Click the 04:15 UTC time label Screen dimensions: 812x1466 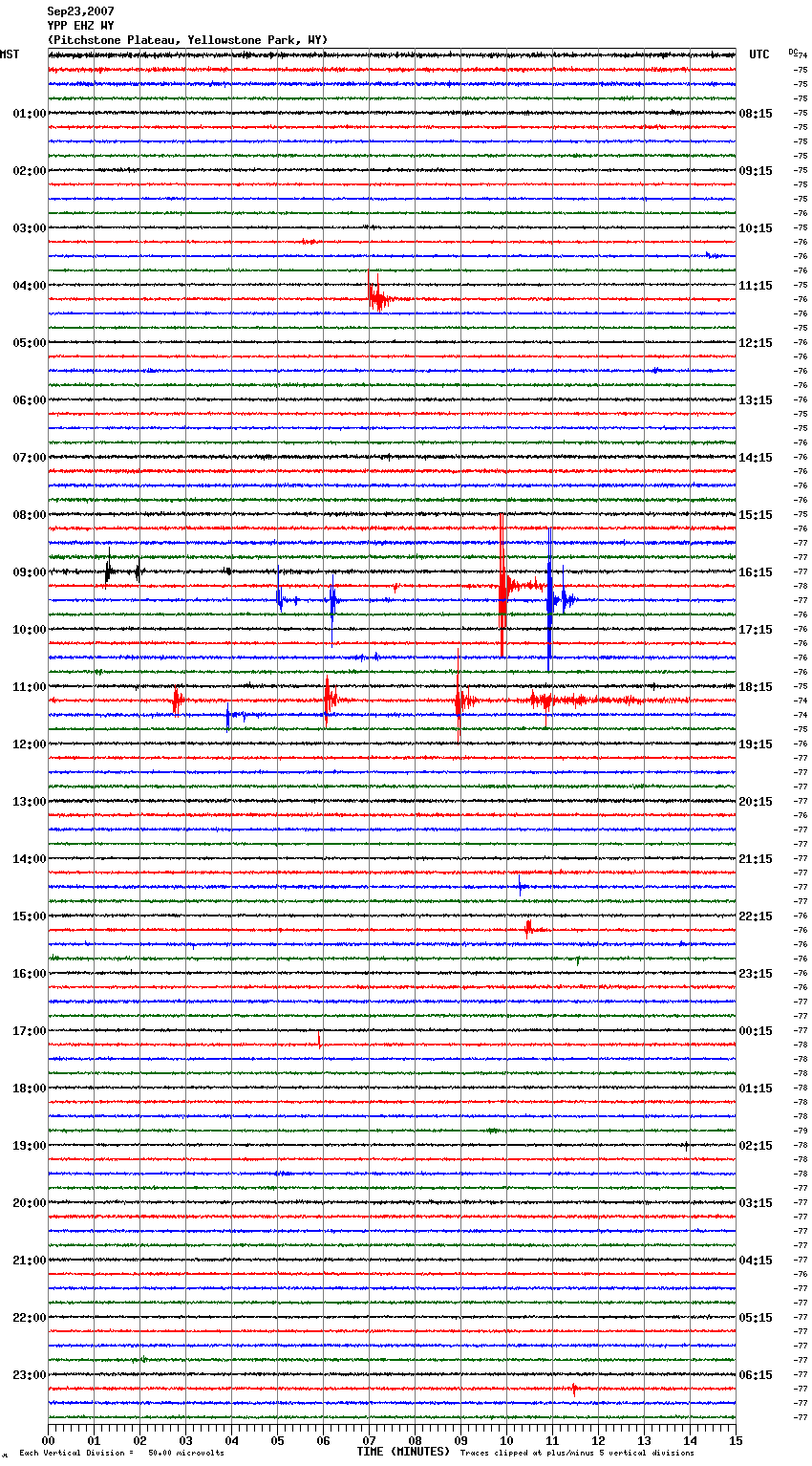756,1261
